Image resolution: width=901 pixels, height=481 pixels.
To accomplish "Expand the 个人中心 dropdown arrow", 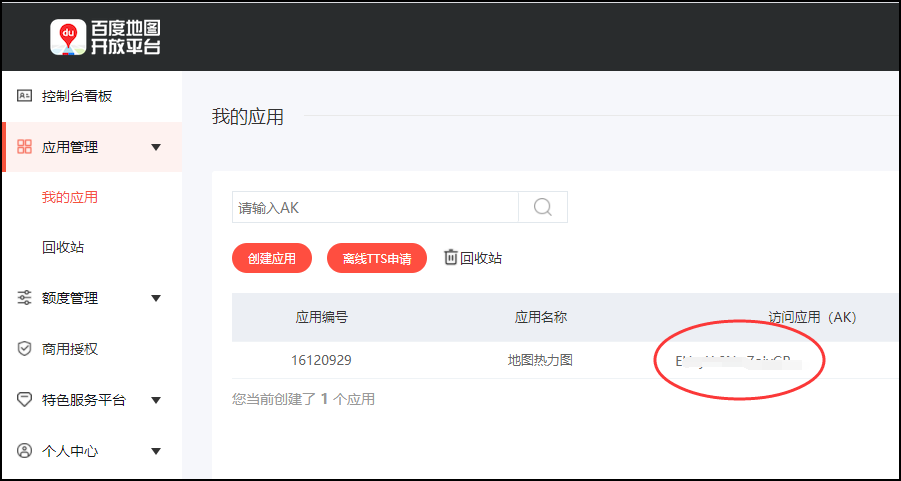I will [x=155, y=451].
